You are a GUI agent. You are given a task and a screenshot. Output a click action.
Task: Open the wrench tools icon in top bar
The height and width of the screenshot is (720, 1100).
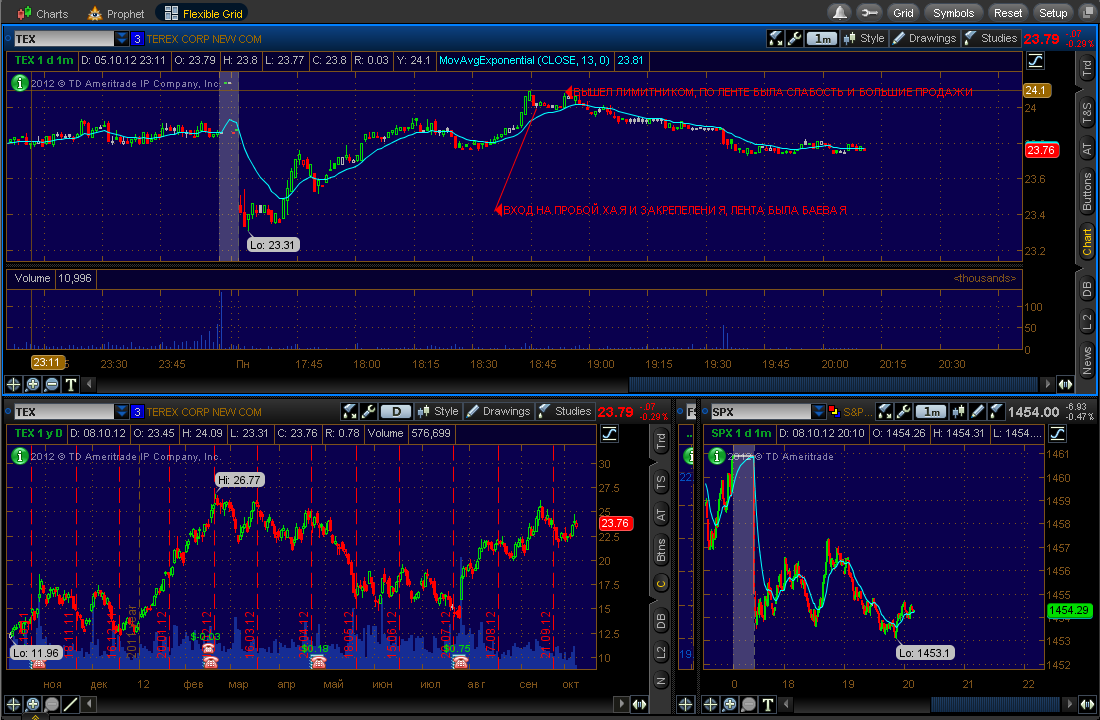869,13
